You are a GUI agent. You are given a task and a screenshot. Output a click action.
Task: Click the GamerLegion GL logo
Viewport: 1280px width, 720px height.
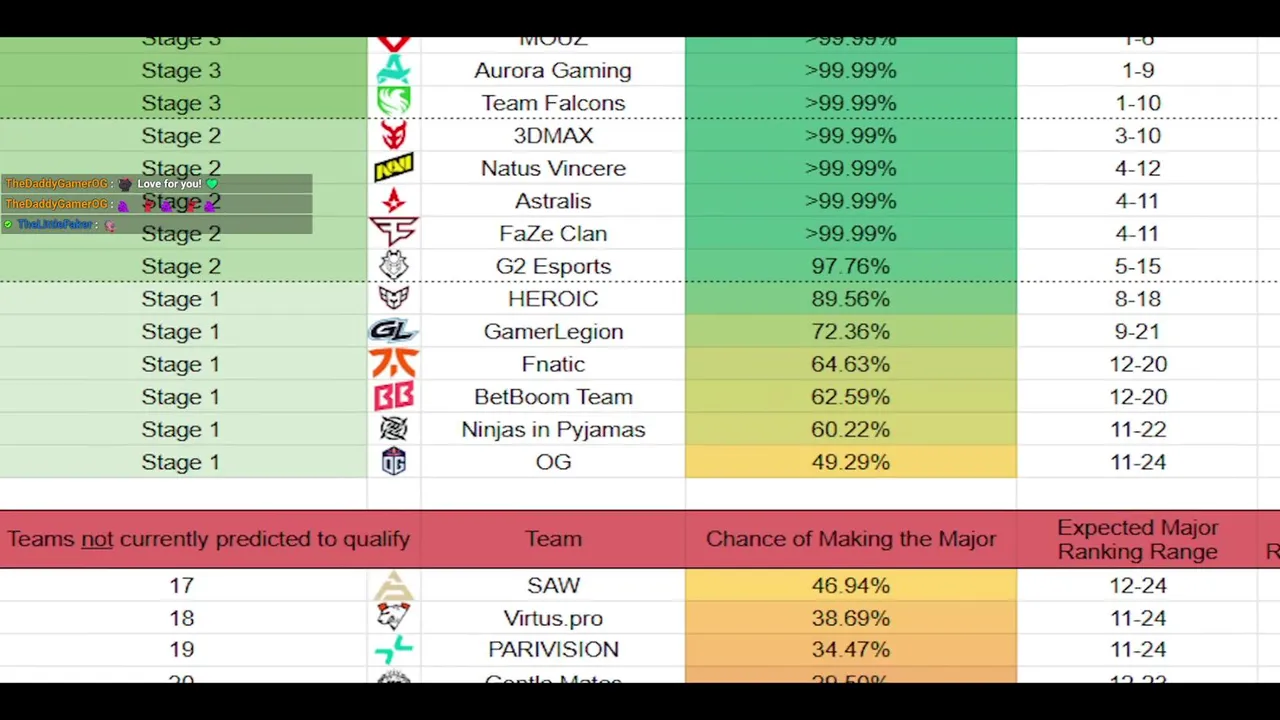(x=392, y=331)
